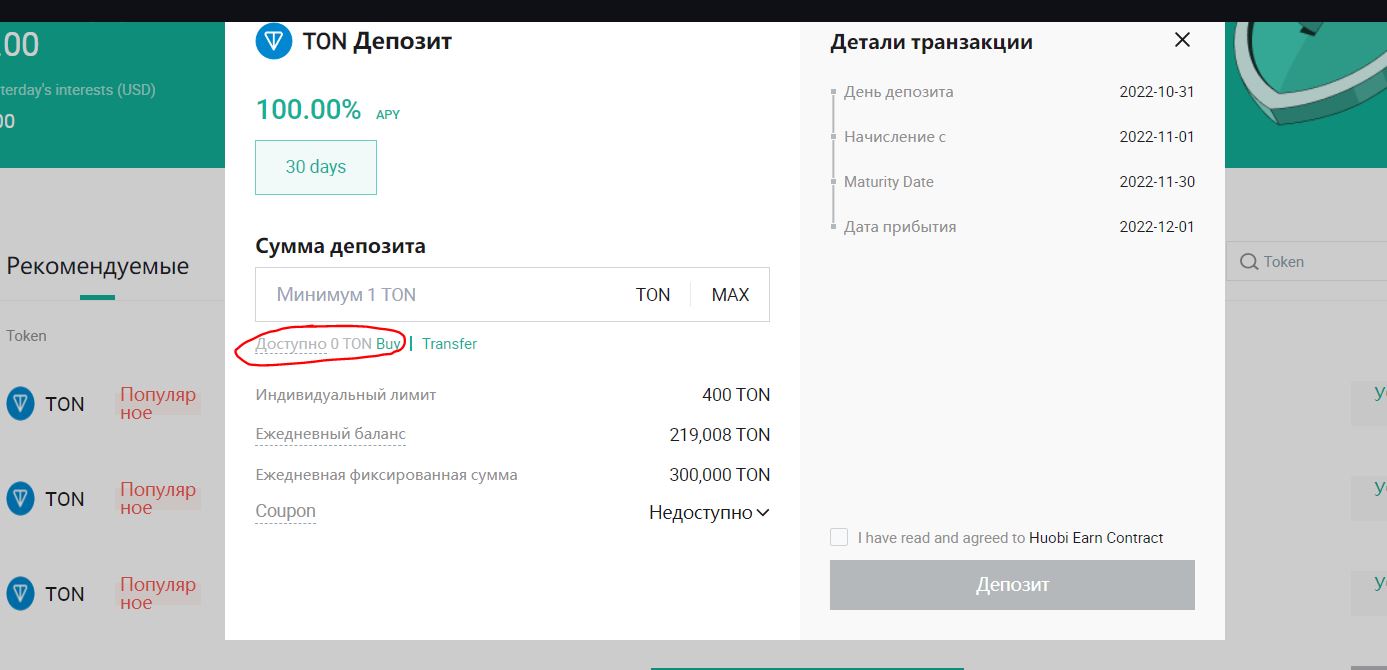Click the 100.00% APY value

308,110
